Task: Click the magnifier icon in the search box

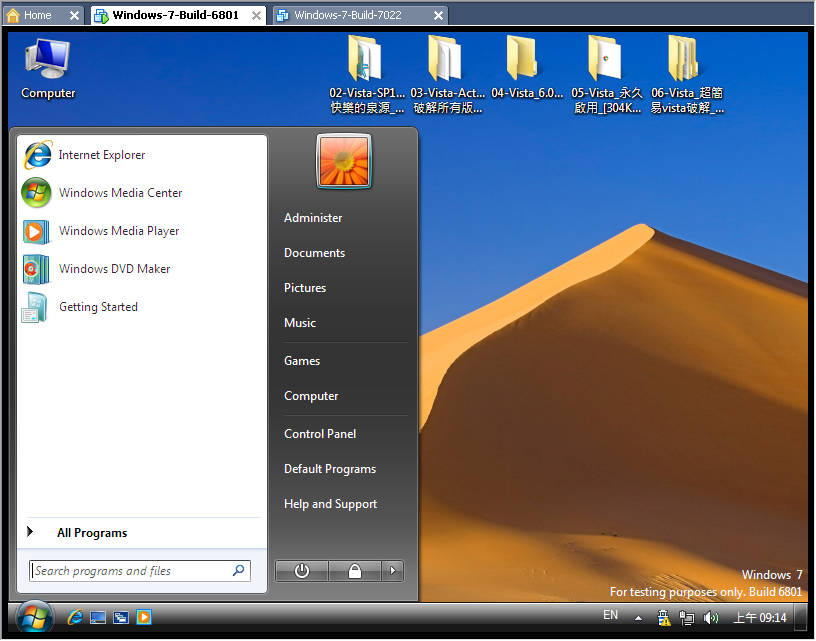Action: tap(238, 571)
